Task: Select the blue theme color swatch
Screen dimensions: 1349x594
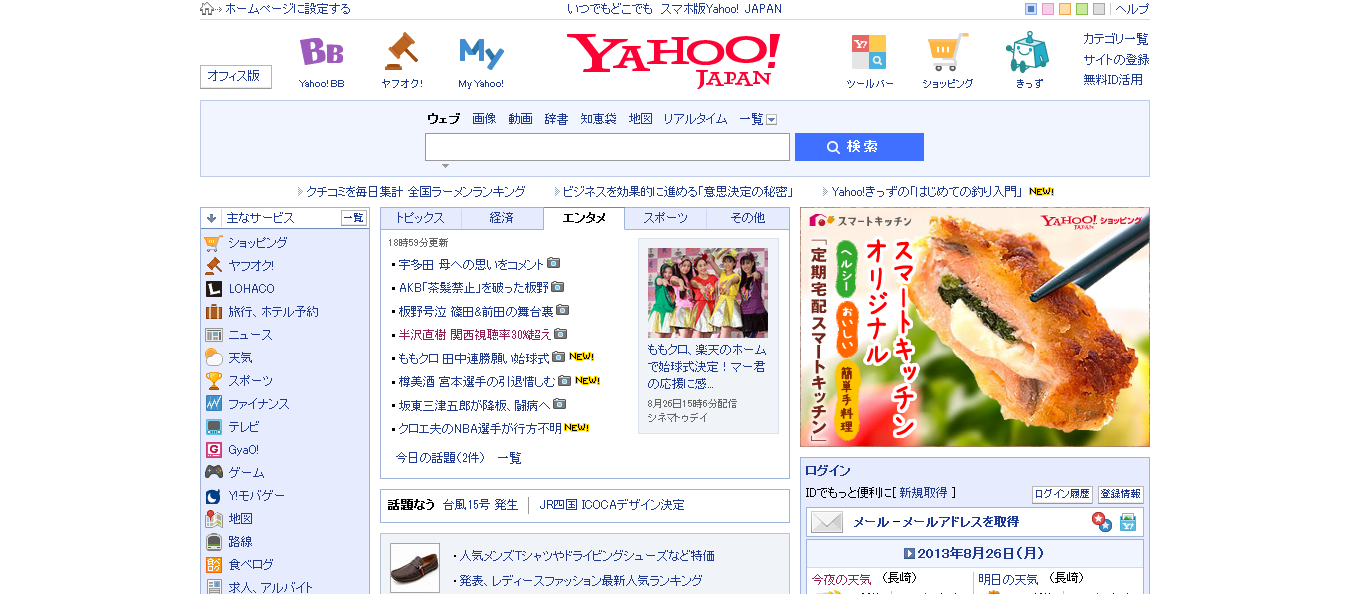Action: pyautogui.click(x=1031, y=9)
